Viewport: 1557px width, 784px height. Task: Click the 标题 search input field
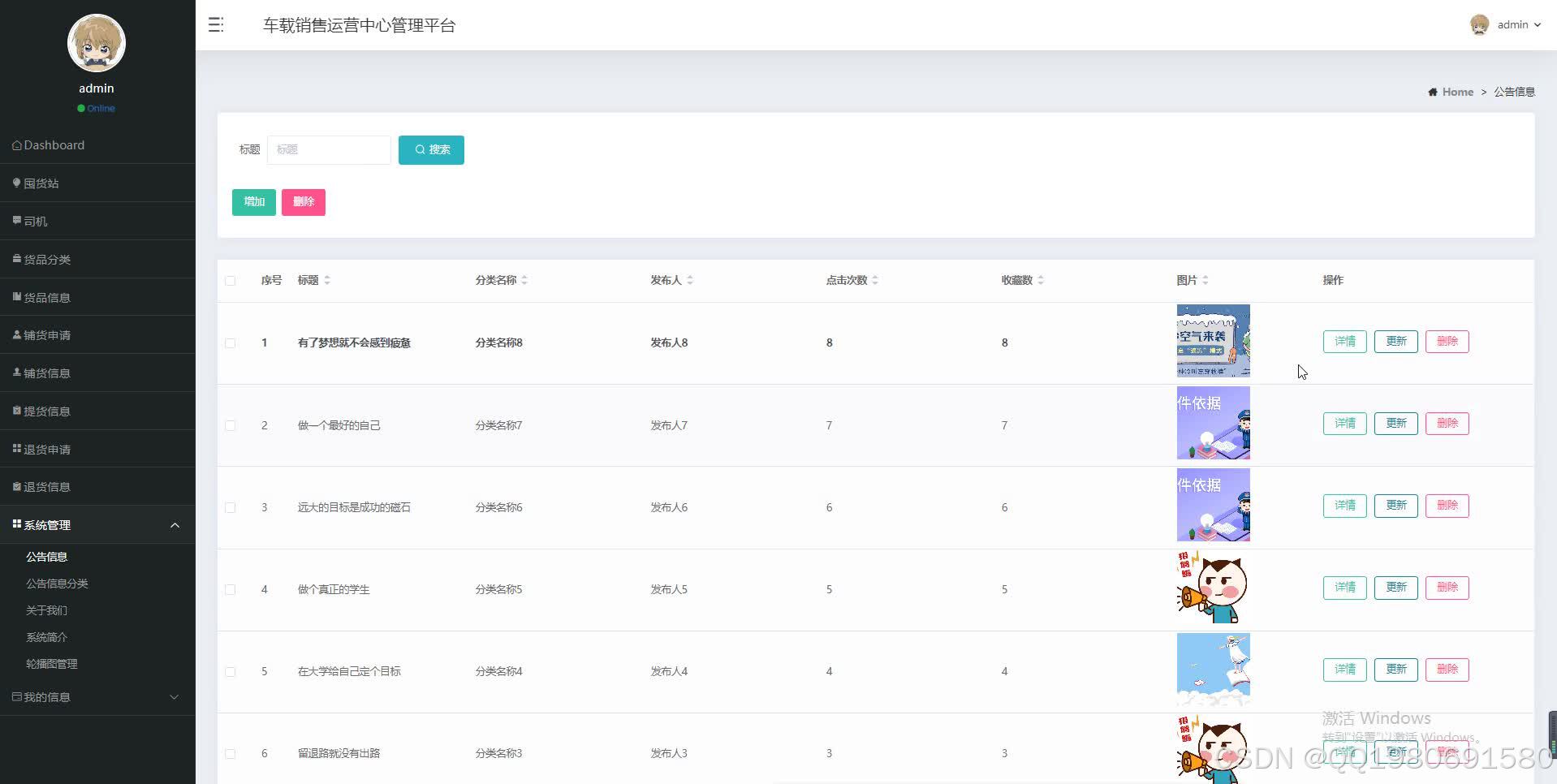pyautogui.click(x=328, y=149)
